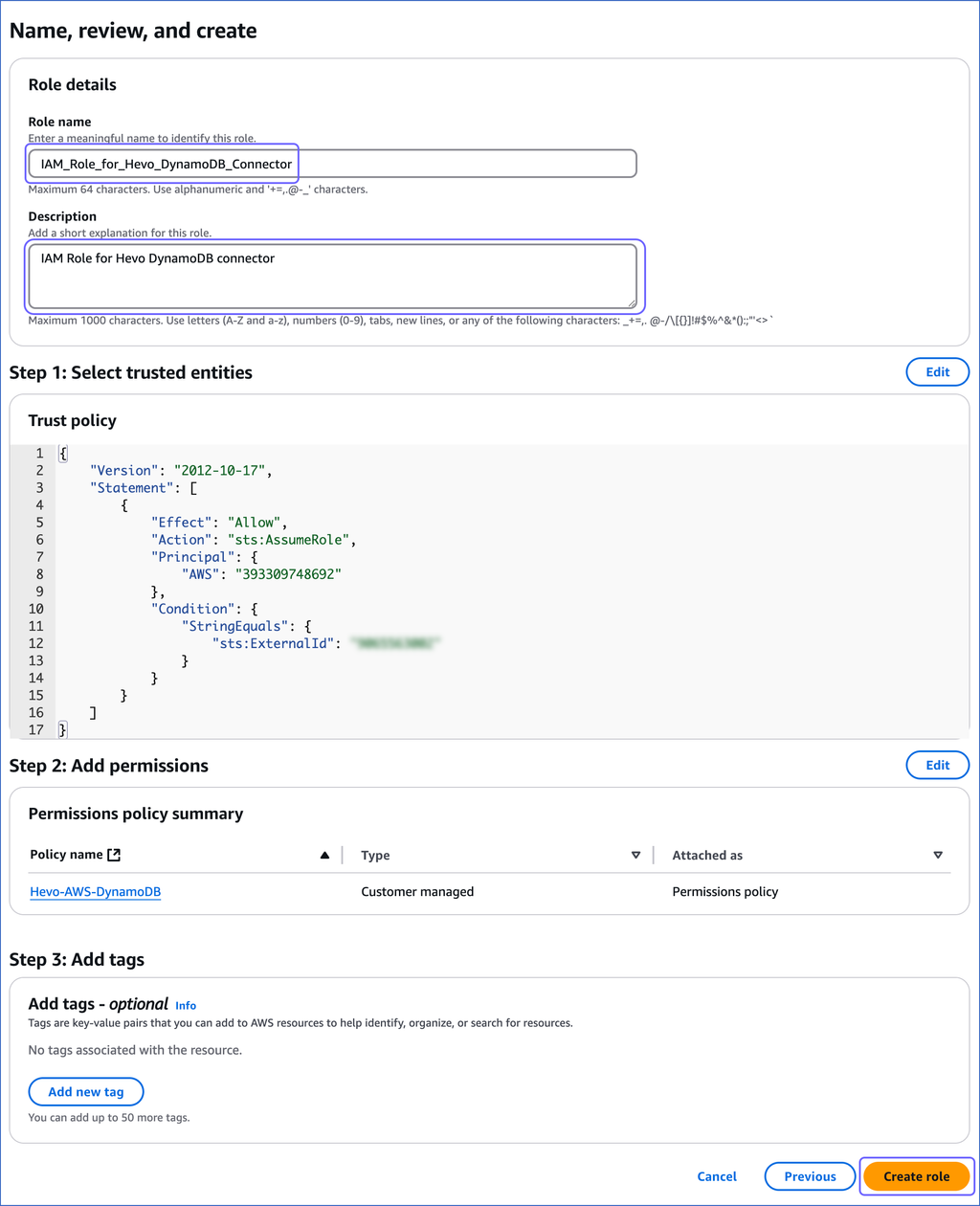Edit Step 1 trusted entities
This screenshot has height=1206, width=980.
coord(937,372)
